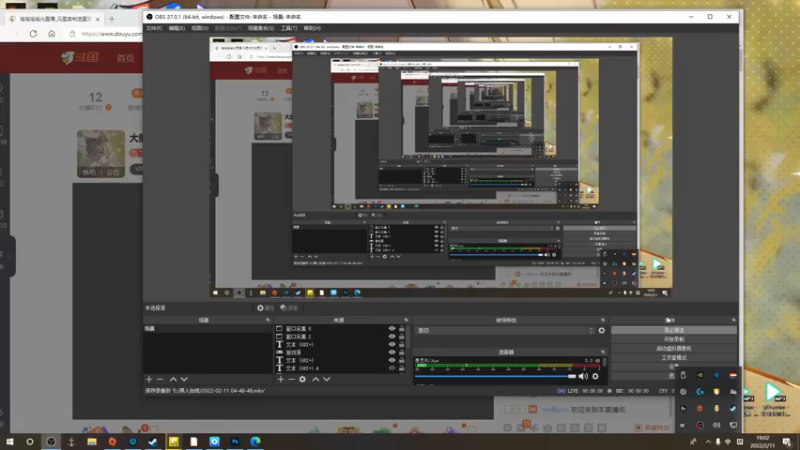
Task: Click the 启动虚拟摄像机 button
Action: coord(673,348)
